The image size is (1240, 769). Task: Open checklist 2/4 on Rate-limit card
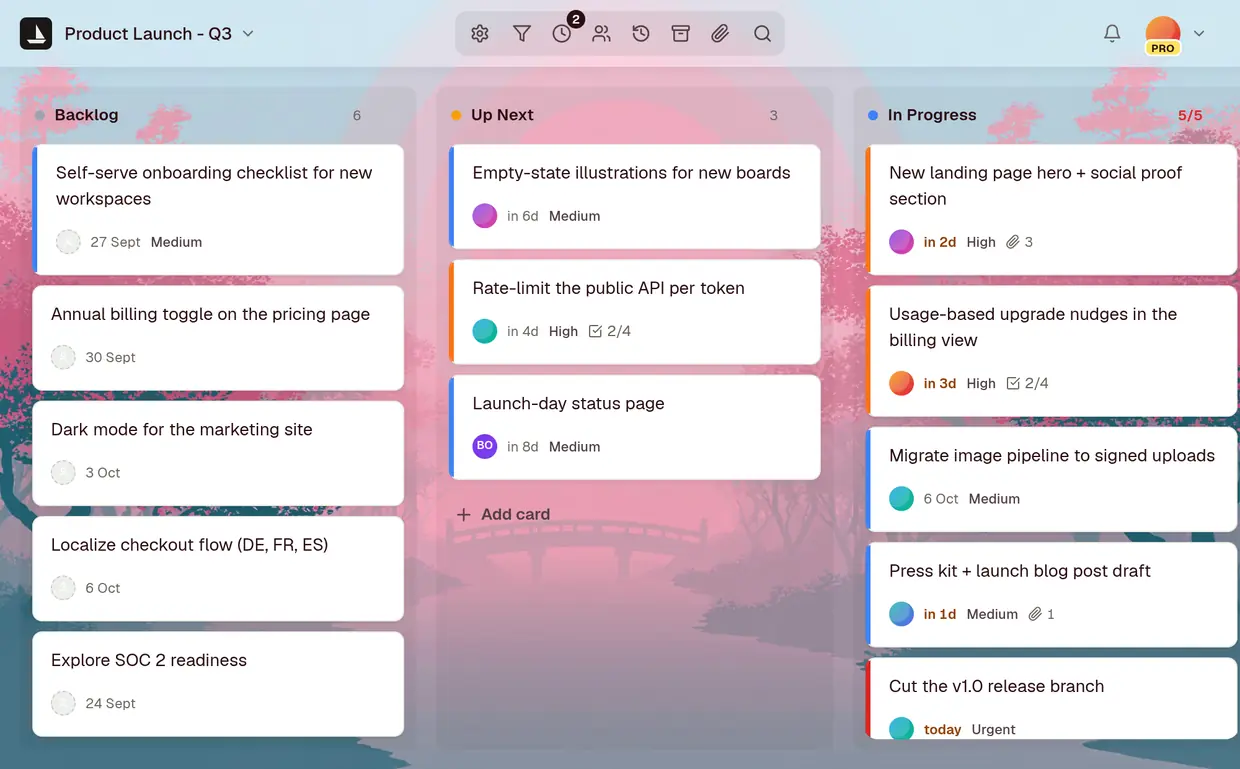tap(610, 331)
